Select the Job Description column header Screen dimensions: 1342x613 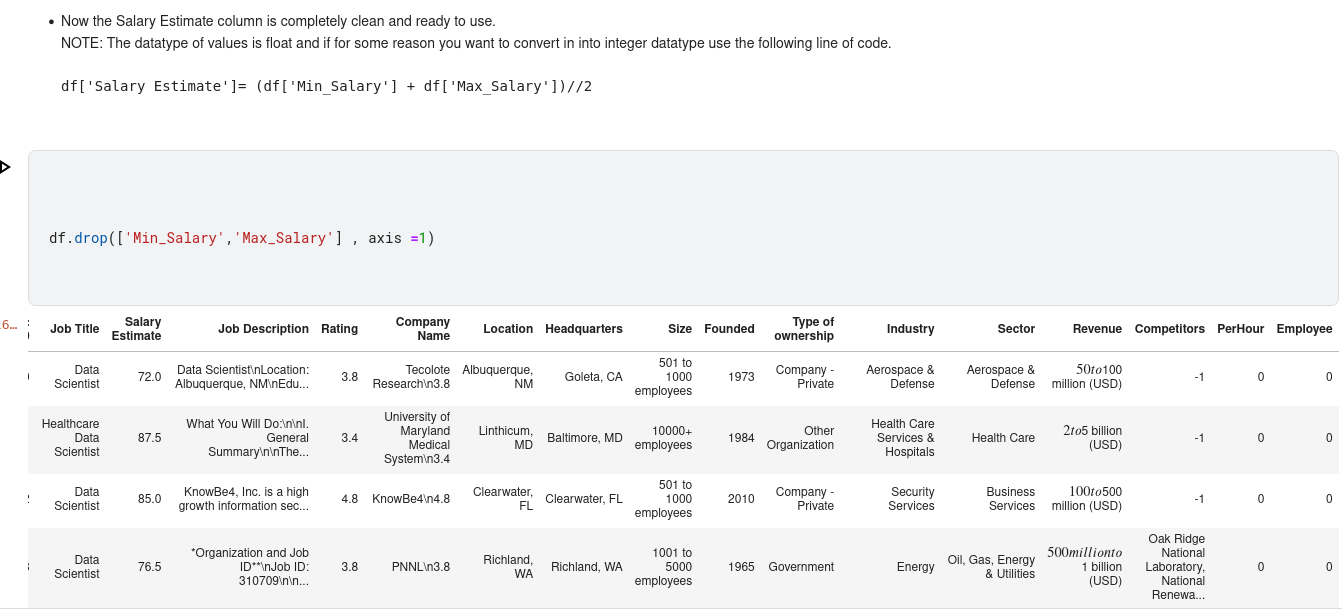pos(263,329)
